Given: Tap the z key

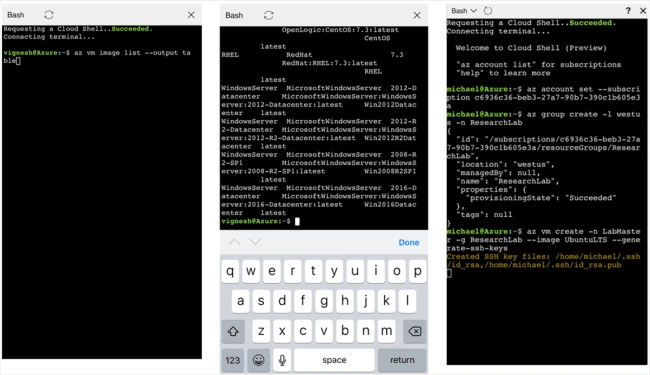Looking at the screenshot, I should point(261,331).
